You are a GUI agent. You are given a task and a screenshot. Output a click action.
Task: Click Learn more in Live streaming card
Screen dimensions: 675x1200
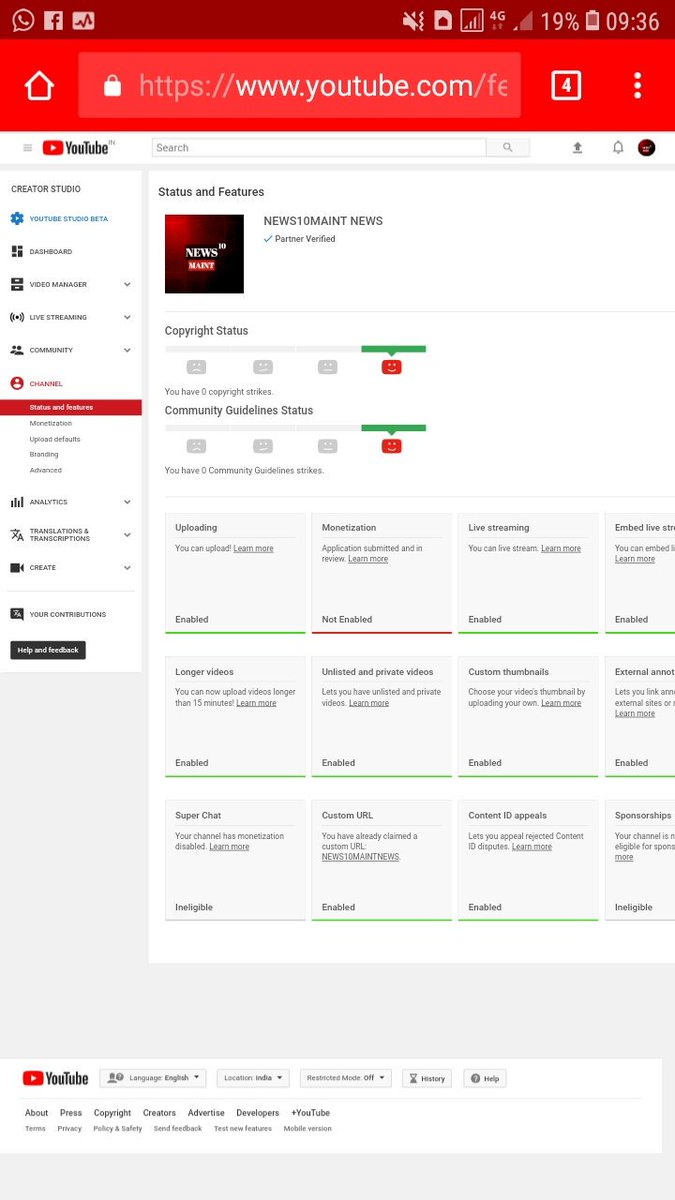click(561, 548)
